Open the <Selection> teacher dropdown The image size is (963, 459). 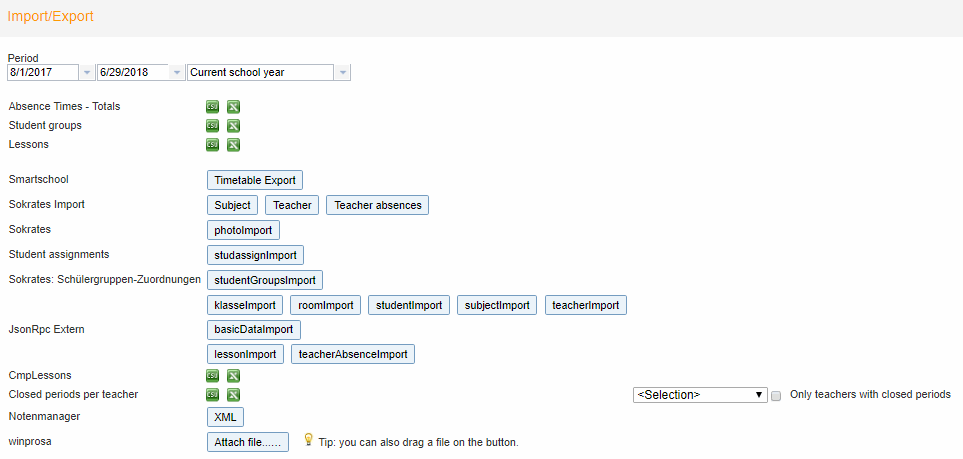700,394
